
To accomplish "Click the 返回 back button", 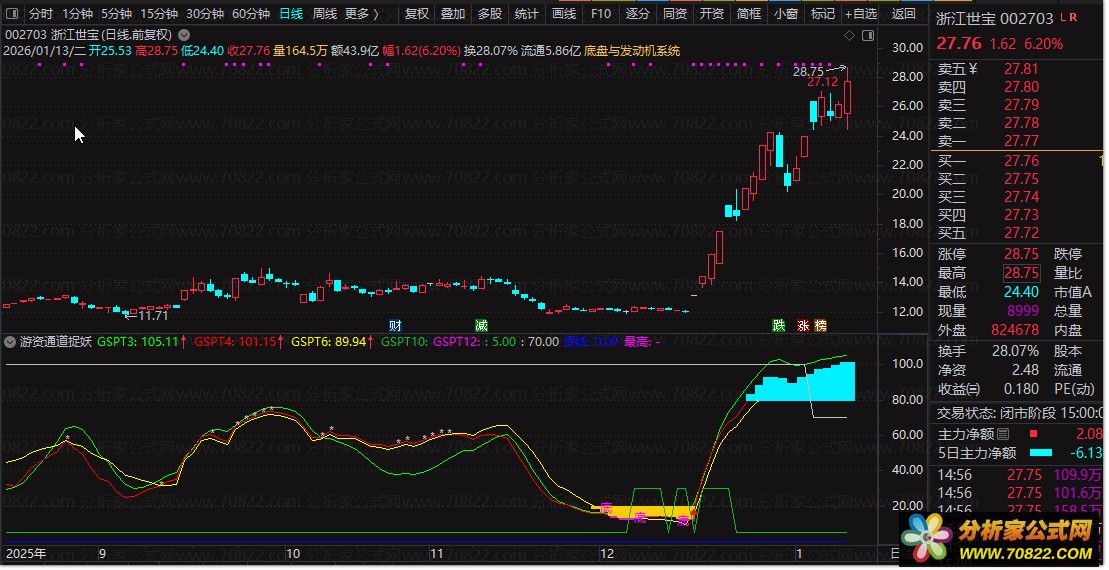I will (903, 14).
